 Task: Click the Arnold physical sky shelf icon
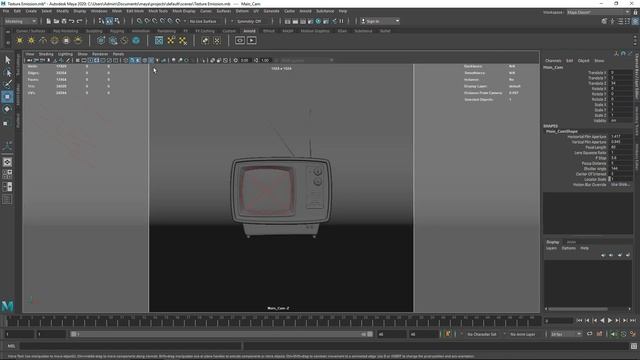(78, 40)
